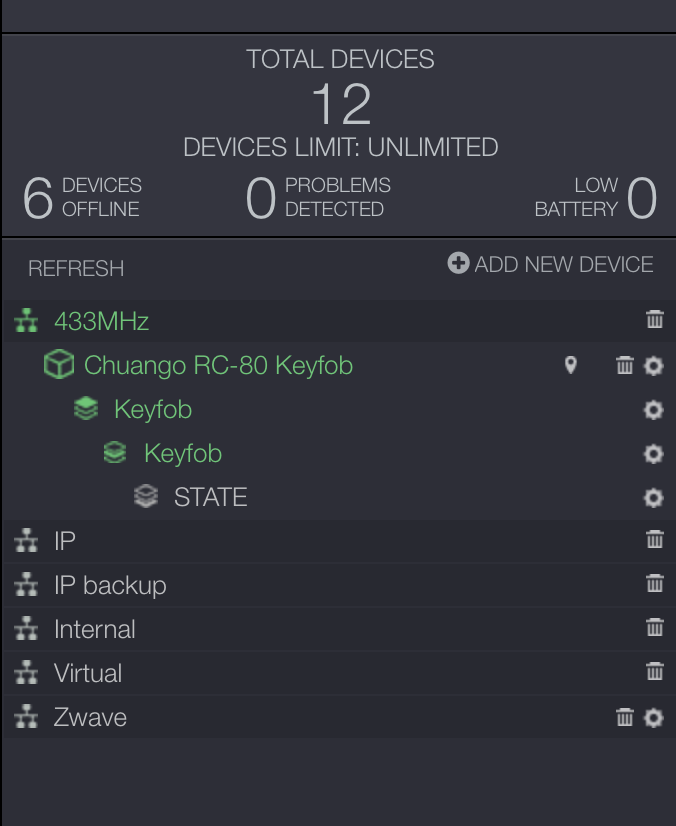Delete the 433MHz network via trash icon

(x=655, y=321)
